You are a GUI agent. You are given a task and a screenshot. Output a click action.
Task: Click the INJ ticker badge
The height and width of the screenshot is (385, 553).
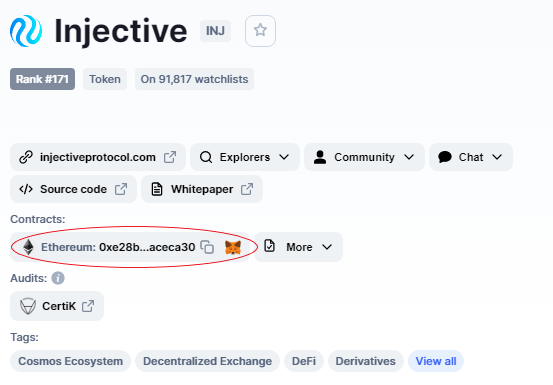point(215,31)
